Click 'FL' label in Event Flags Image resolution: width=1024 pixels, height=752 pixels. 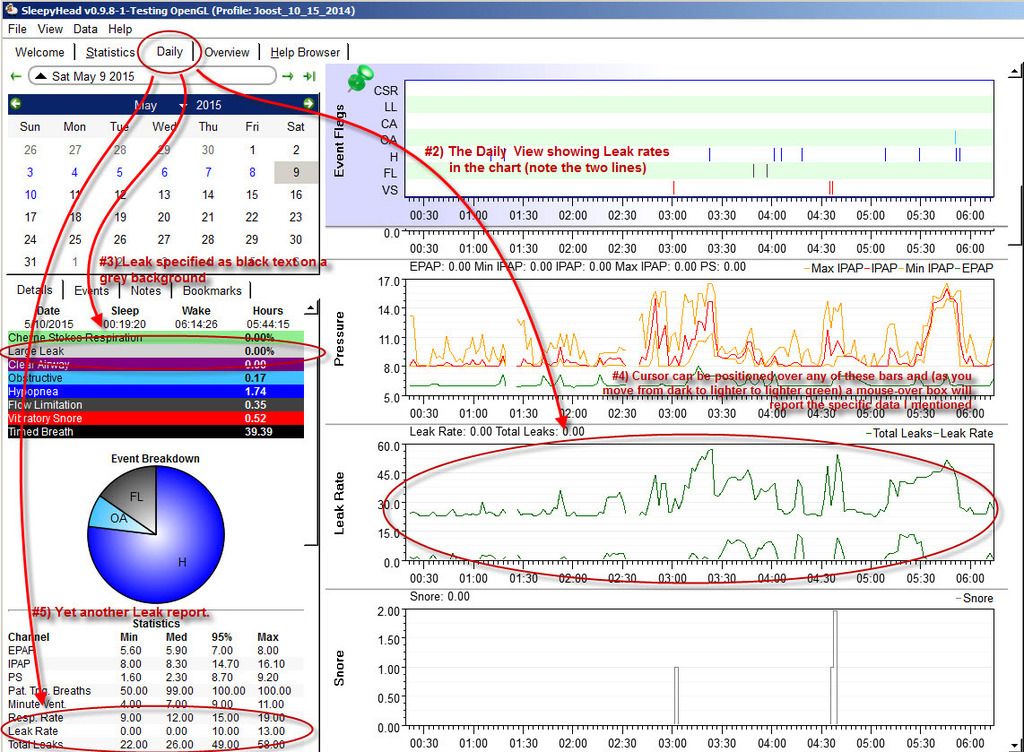390,173
